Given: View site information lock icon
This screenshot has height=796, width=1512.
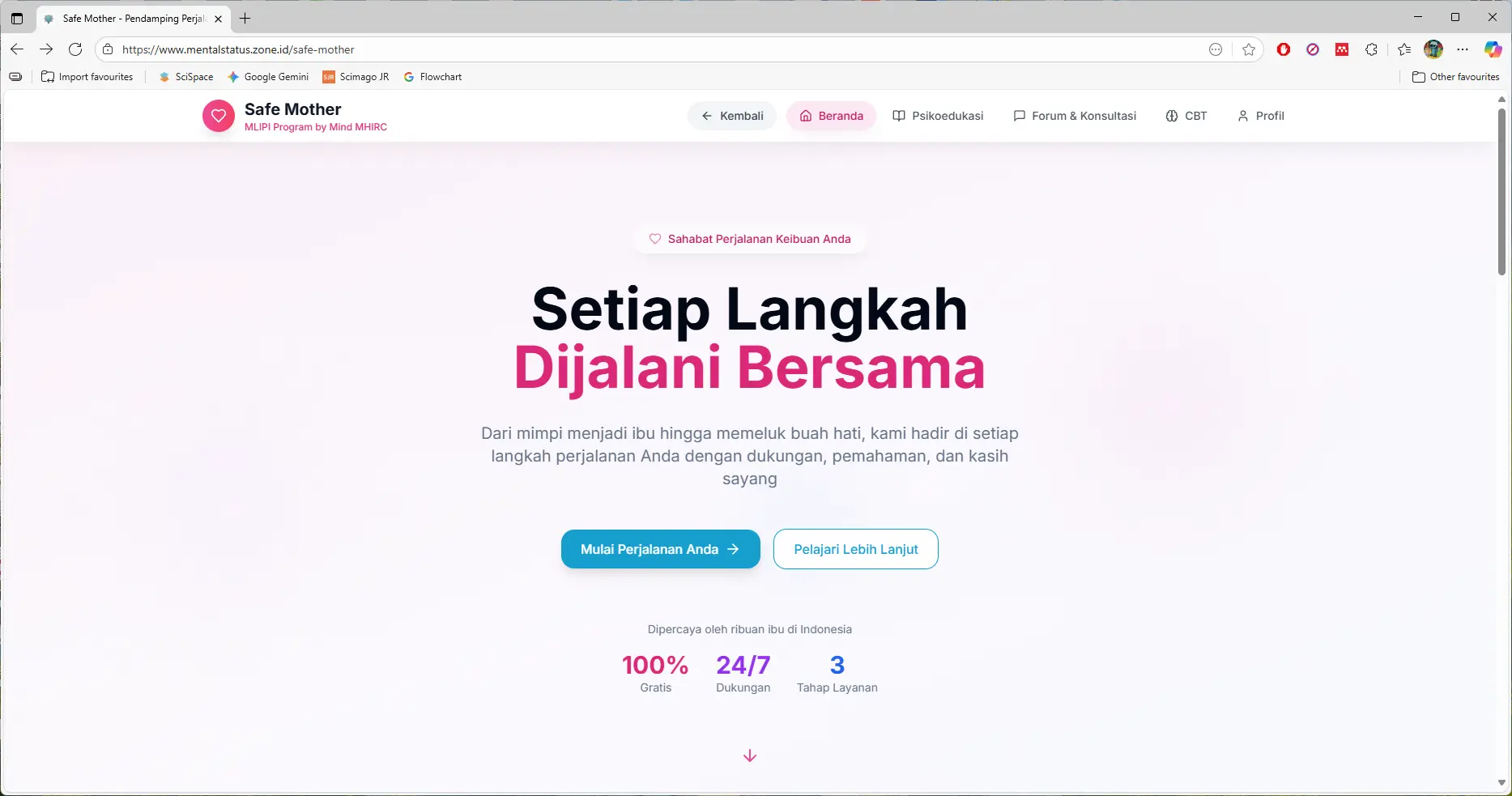Looking at the screenshot, I should (108, 49).
